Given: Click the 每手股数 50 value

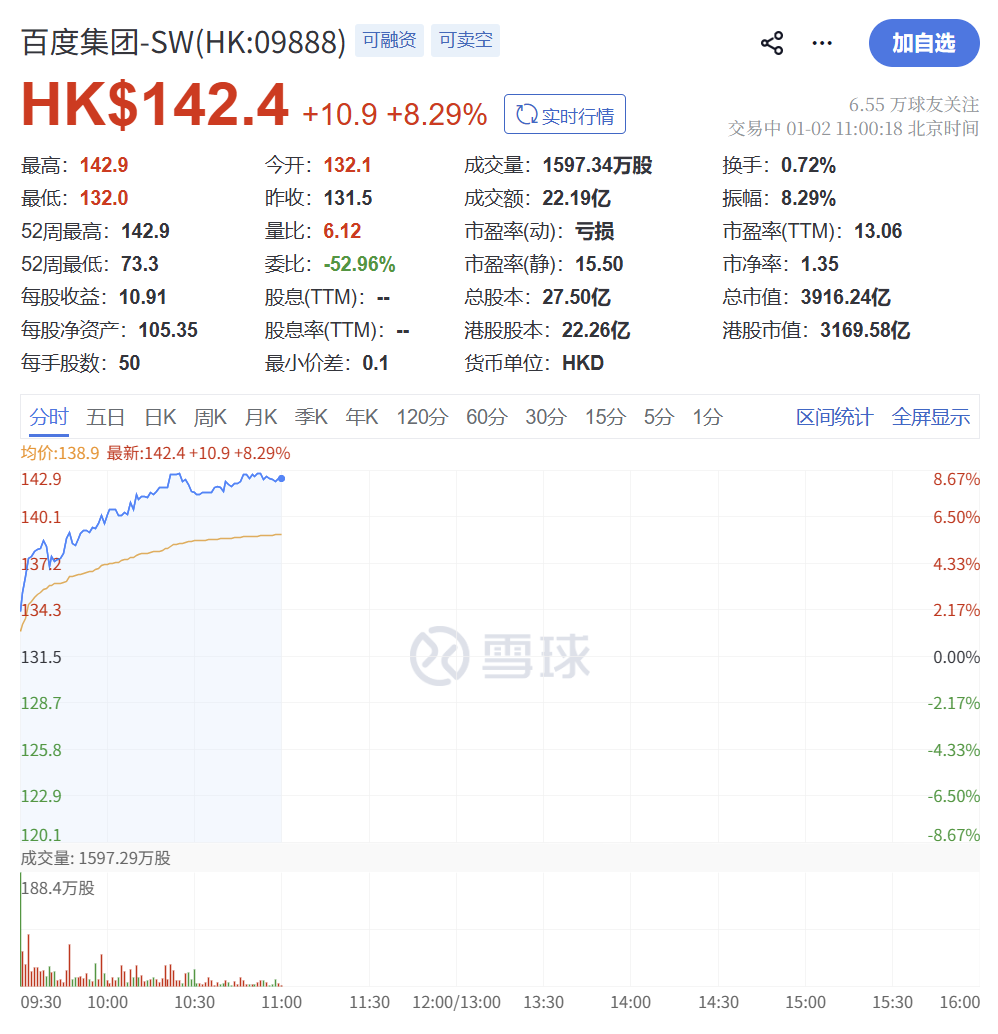Looking at the screenshot, I should (x=129, y=363).
